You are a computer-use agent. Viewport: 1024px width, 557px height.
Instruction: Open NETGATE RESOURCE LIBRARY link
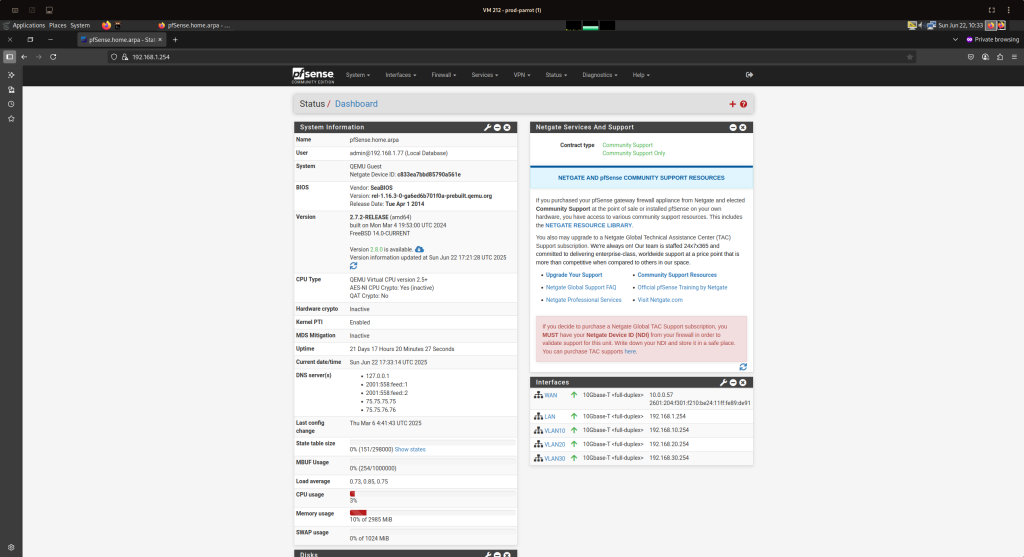point(588,225)
